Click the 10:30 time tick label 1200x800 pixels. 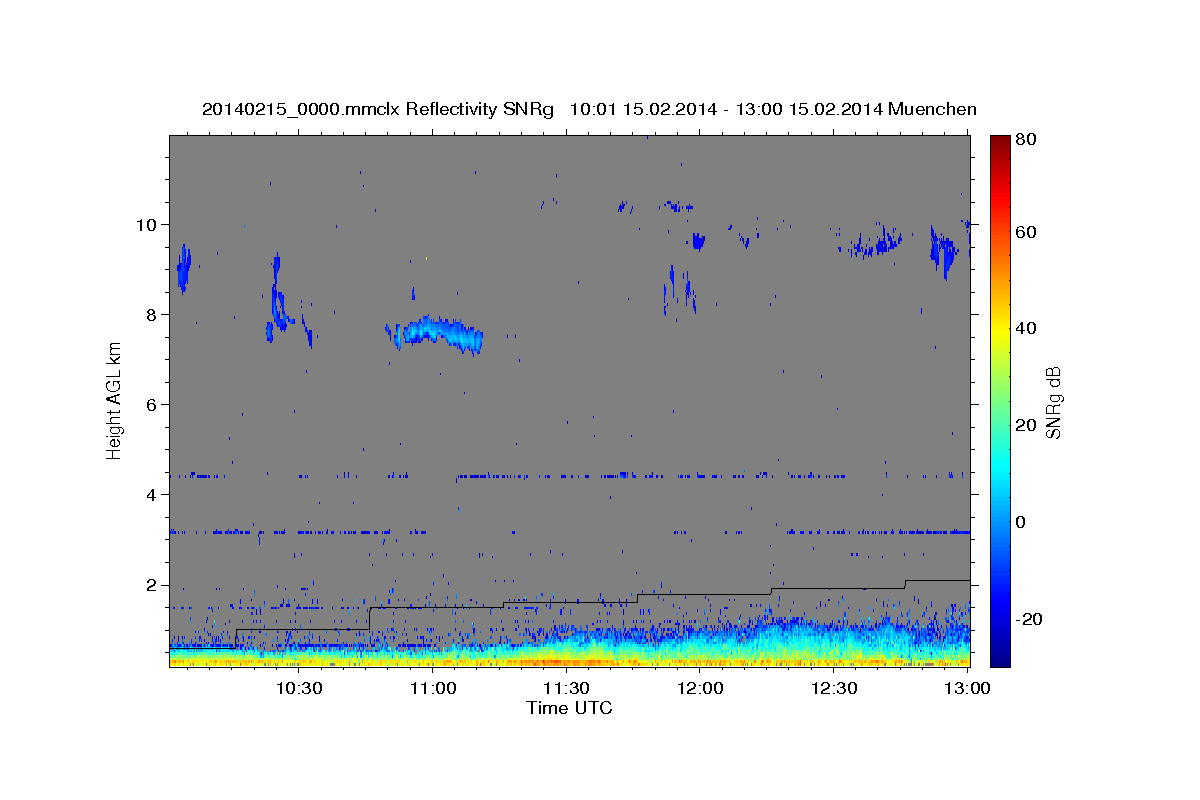299,688
